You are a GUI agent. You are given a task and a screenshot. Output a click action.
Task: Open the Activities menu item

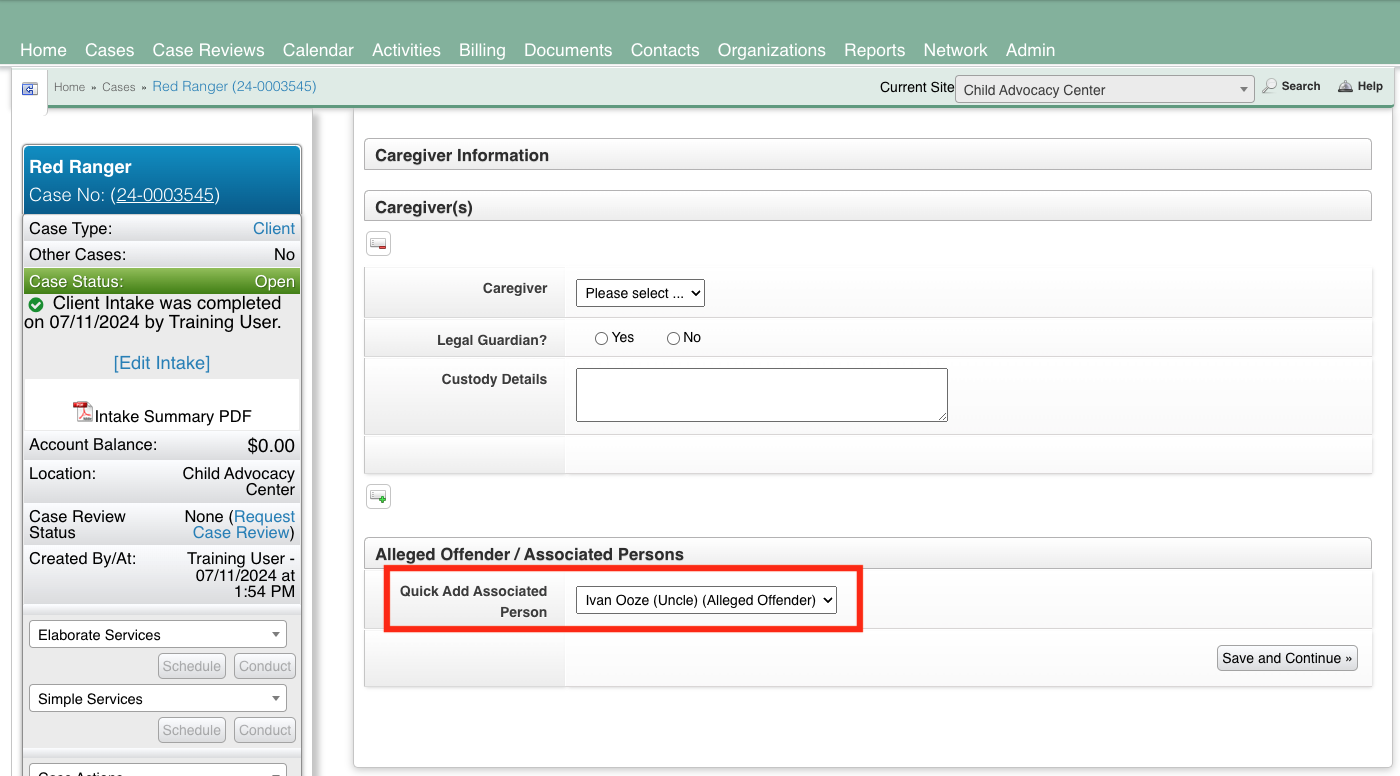click(406, 50)
